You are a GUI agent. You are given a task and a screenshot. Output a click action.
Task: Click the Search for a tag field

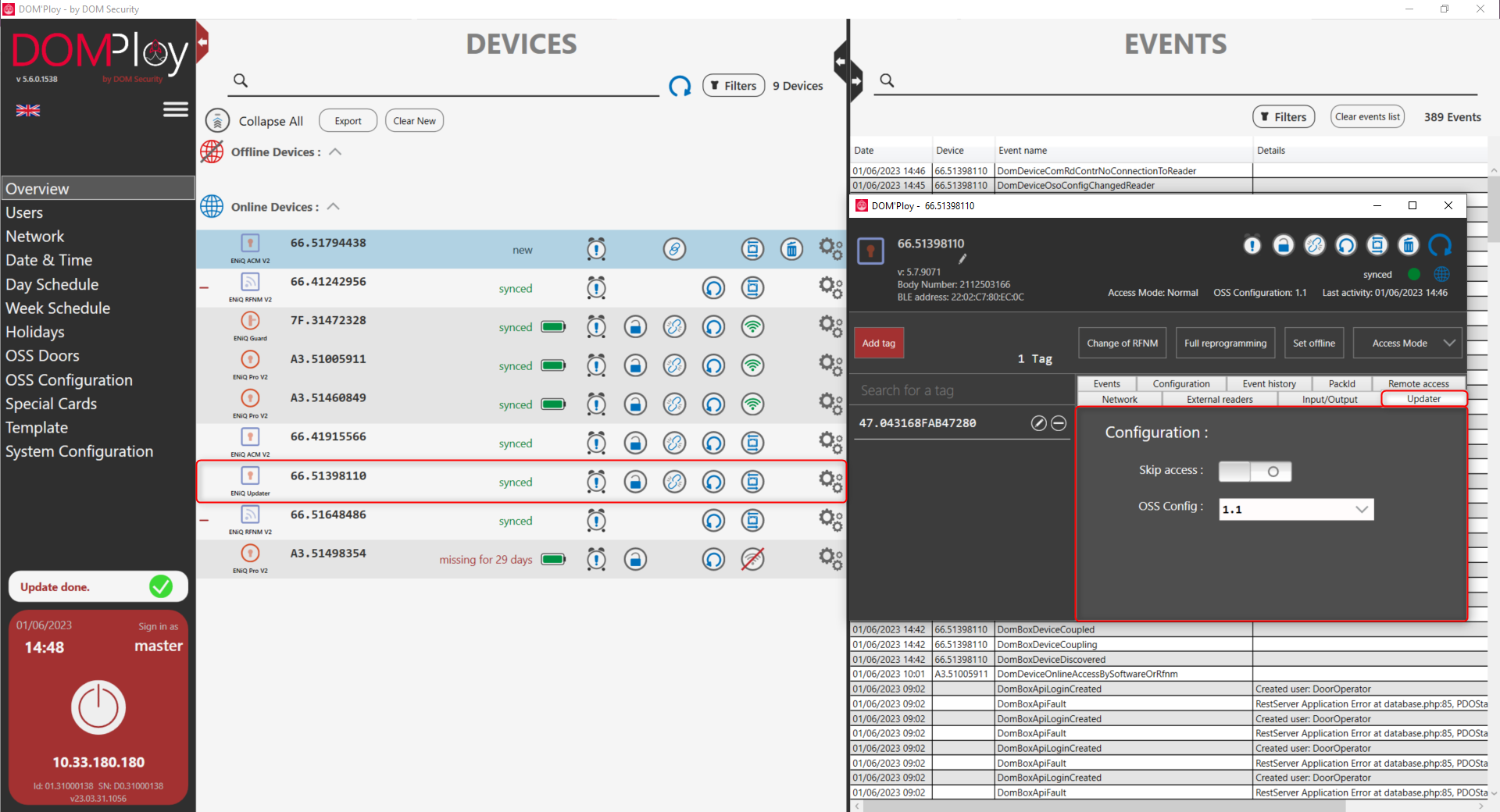pyautogui.click(x=962, y=390)
